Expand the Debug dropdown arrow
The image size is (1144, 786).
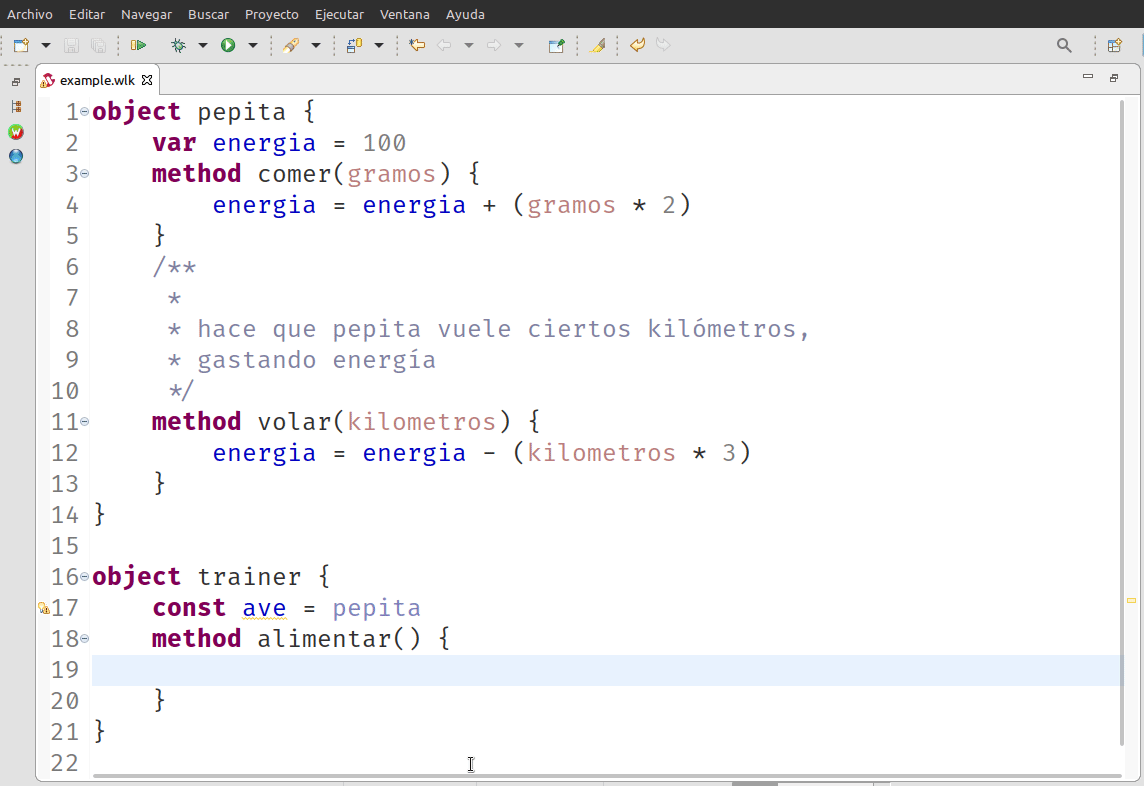(x=203, y=45)
